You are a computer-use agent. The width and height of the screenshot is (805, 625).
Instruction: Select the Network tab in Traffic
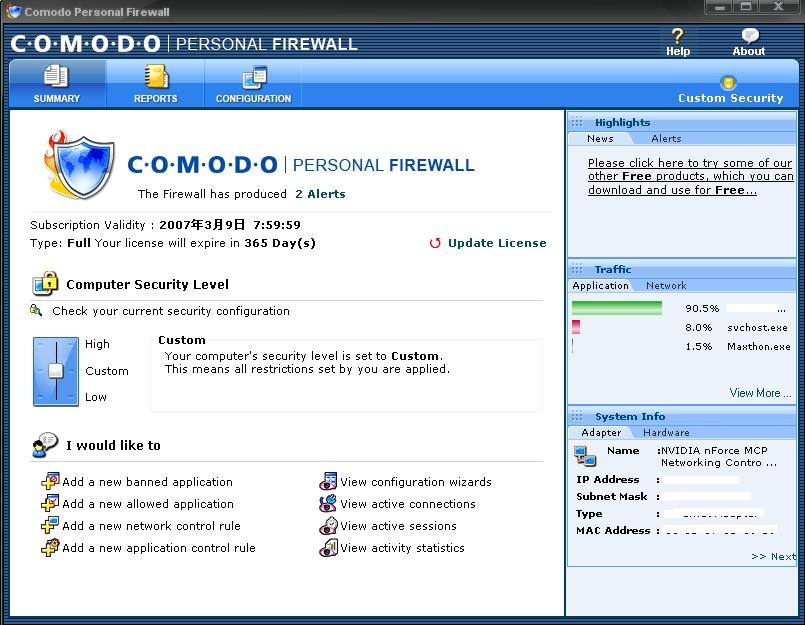[x=666, y=286]
